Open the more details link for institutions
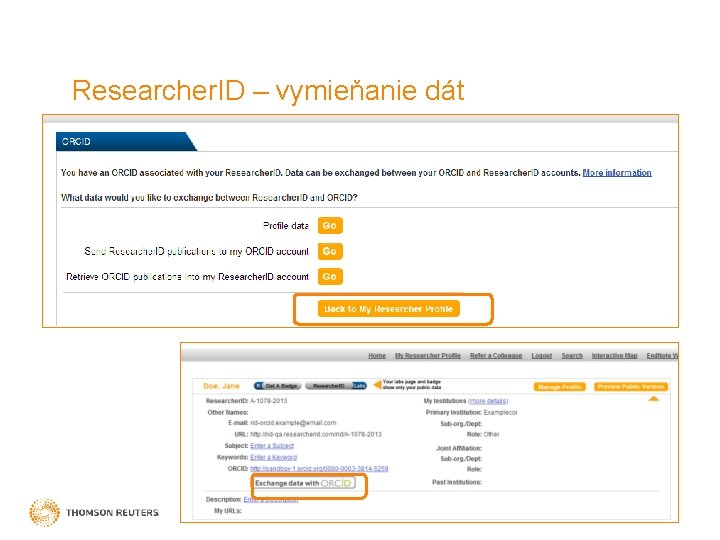720x540 pixels. coord(488,401)
